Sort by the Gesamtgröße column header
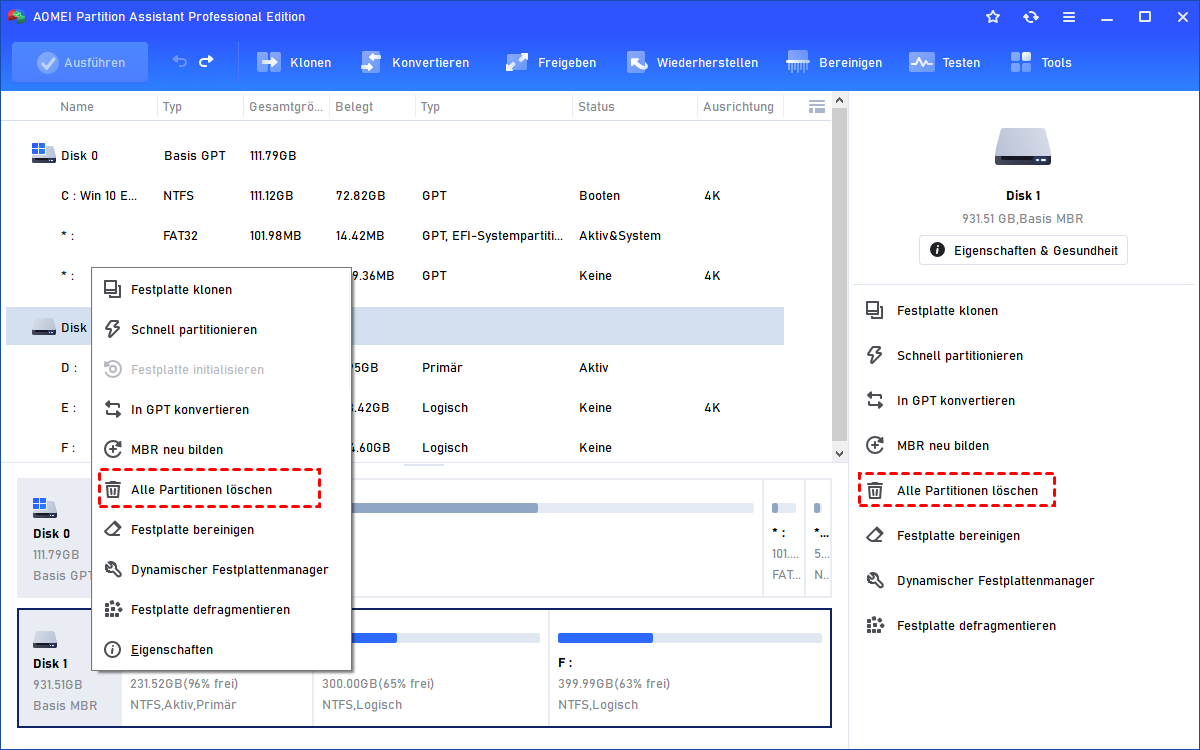 point(286,107)
